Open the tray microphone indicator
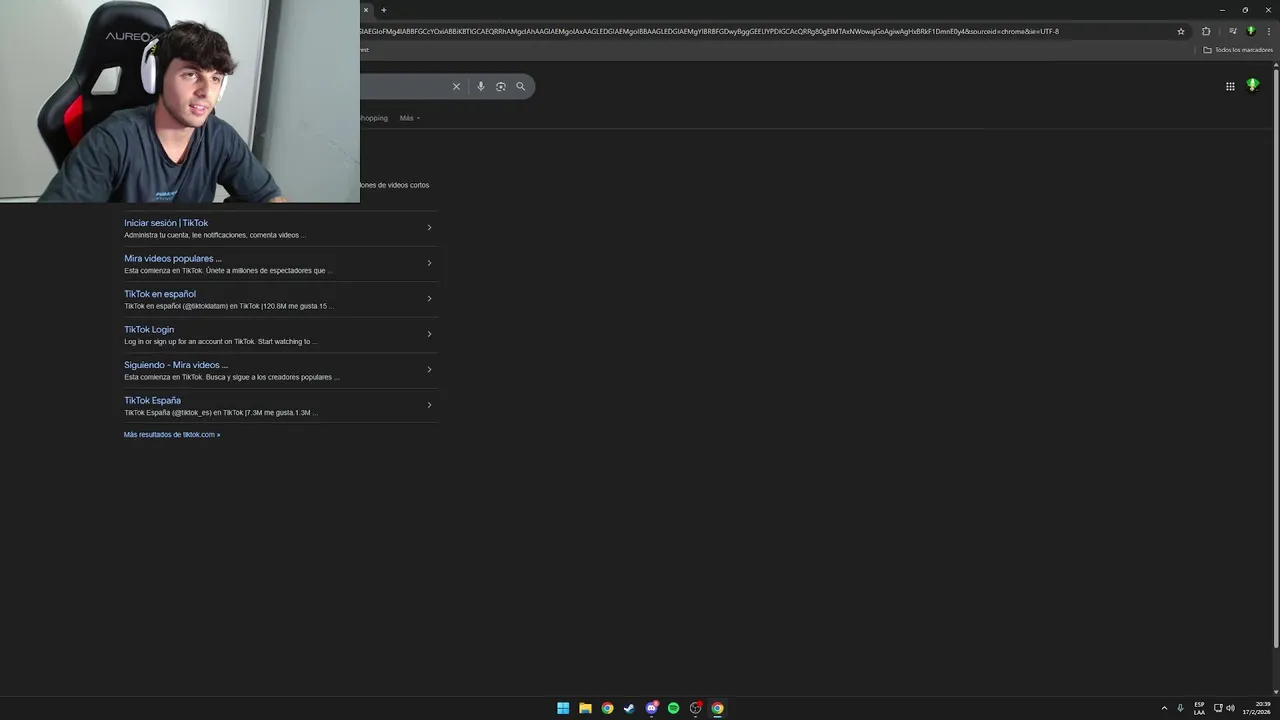The image size is (1280, 720). (1181, 708)
